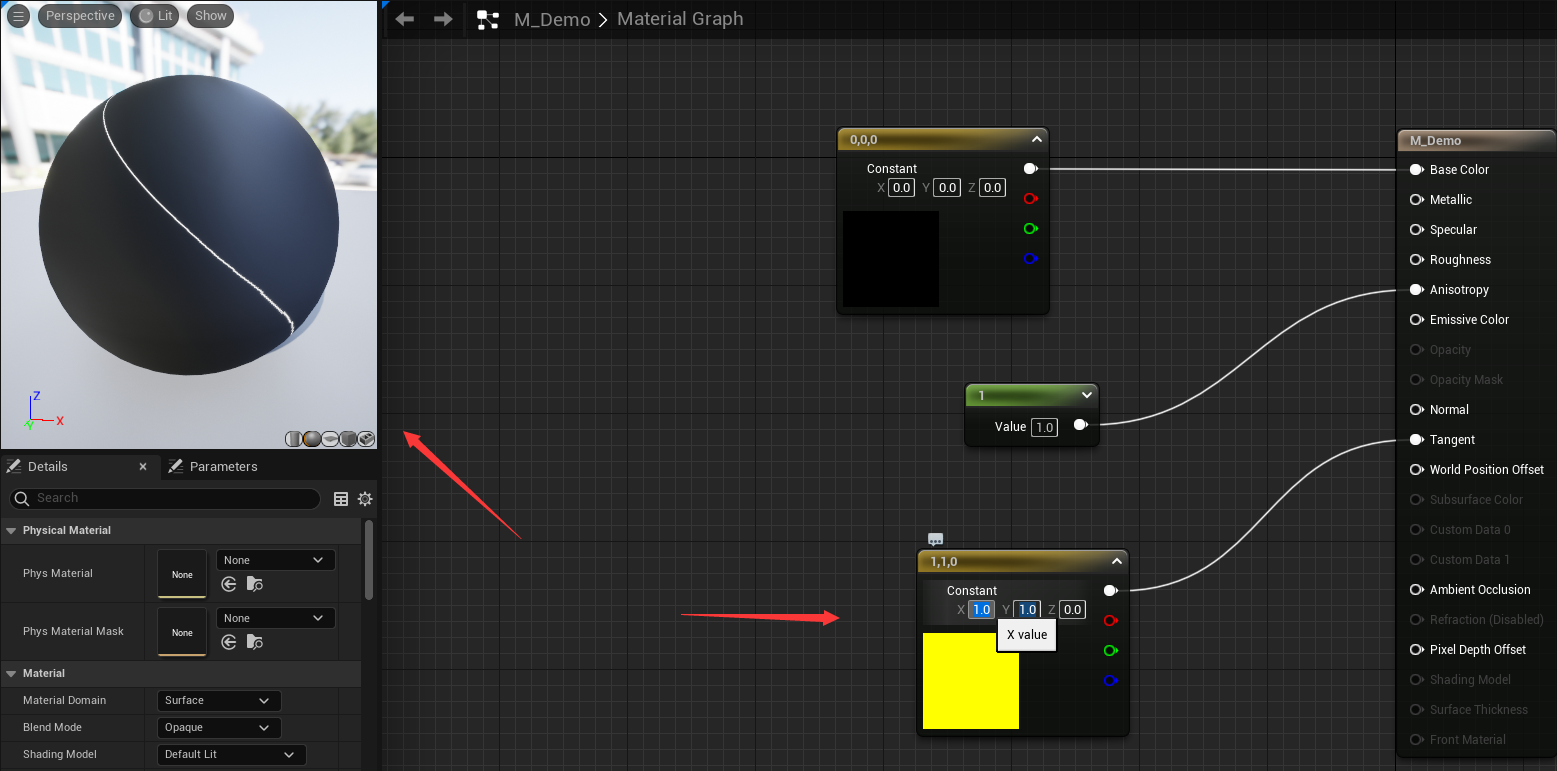Toggle Details property matrix table view

[341, 499]
